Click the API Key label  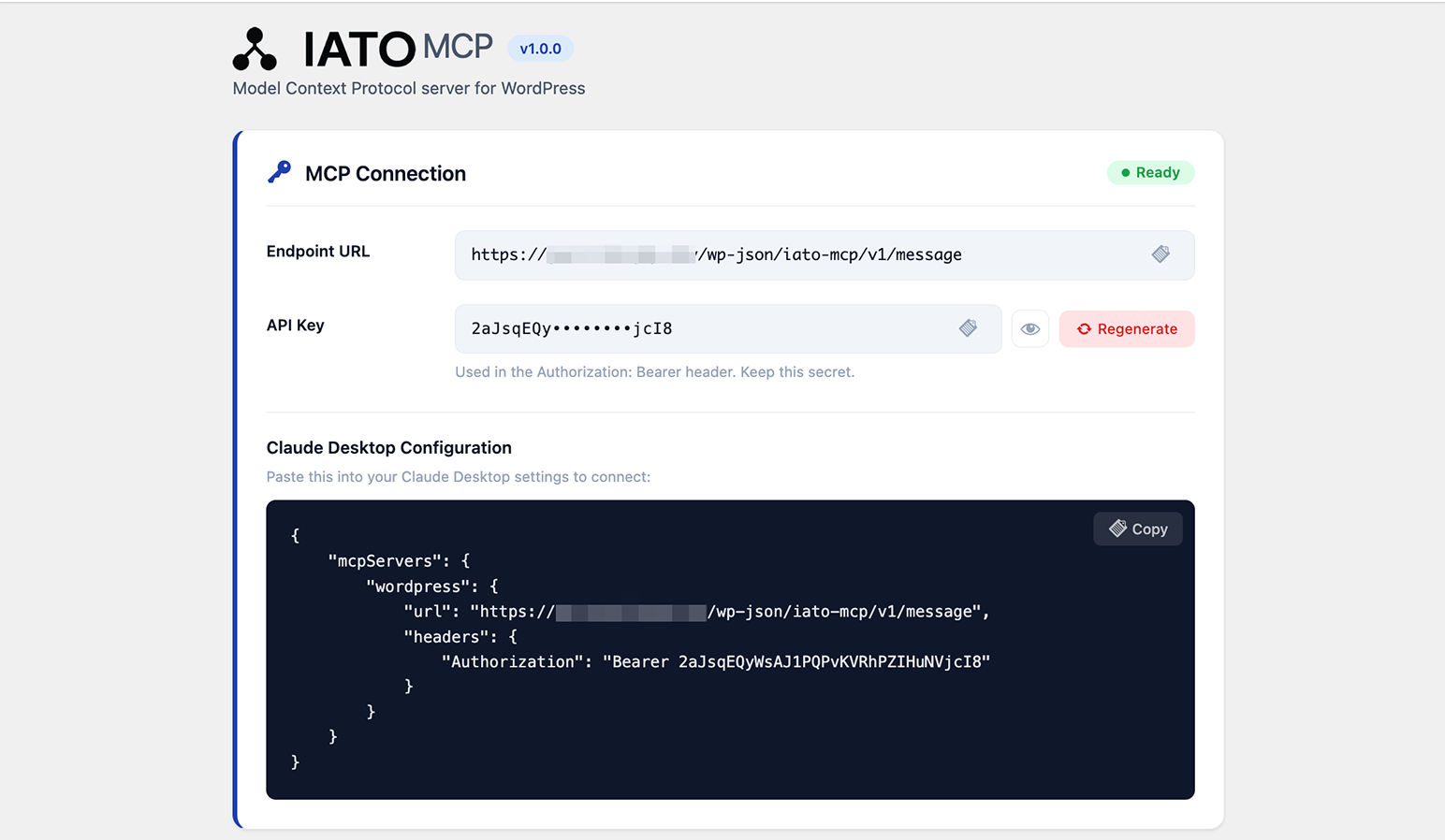click(x=296, y=325)
